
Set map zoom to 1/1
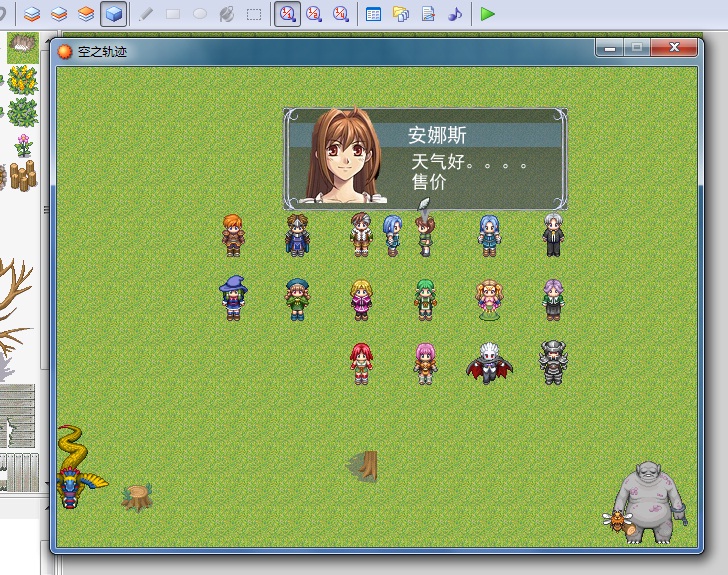(x=287, y=14)
